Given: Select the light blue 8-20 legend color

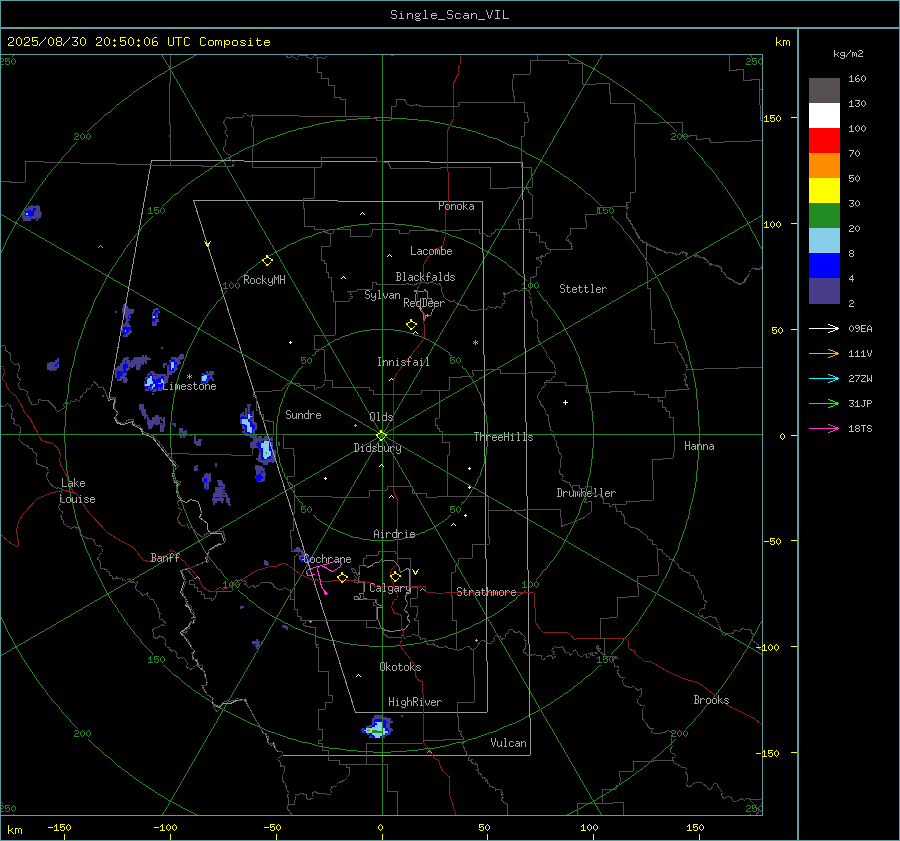Looking at the screenshot, I should coord(824,241).
